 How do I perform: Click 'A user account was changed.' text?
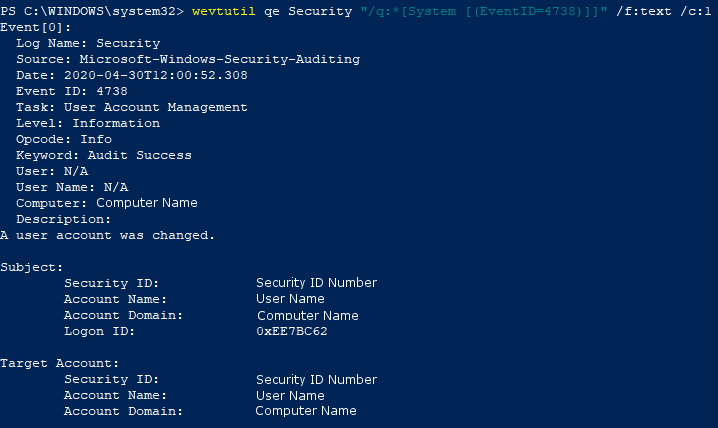[x=108, y=236]
